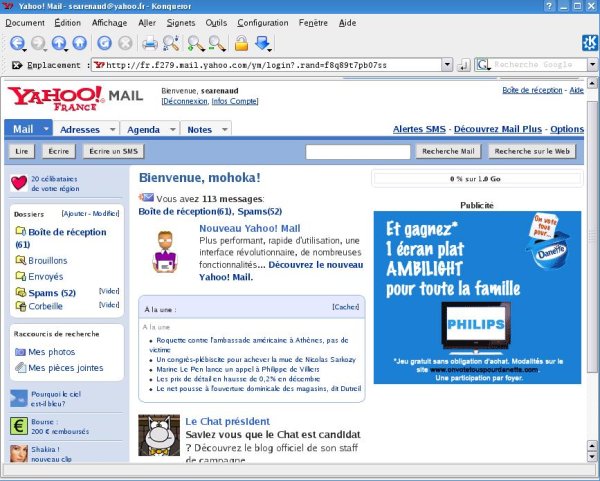Click the Déconnexion link
The width and height of the screenshot is (600, 481).
[x=185, y=101]
